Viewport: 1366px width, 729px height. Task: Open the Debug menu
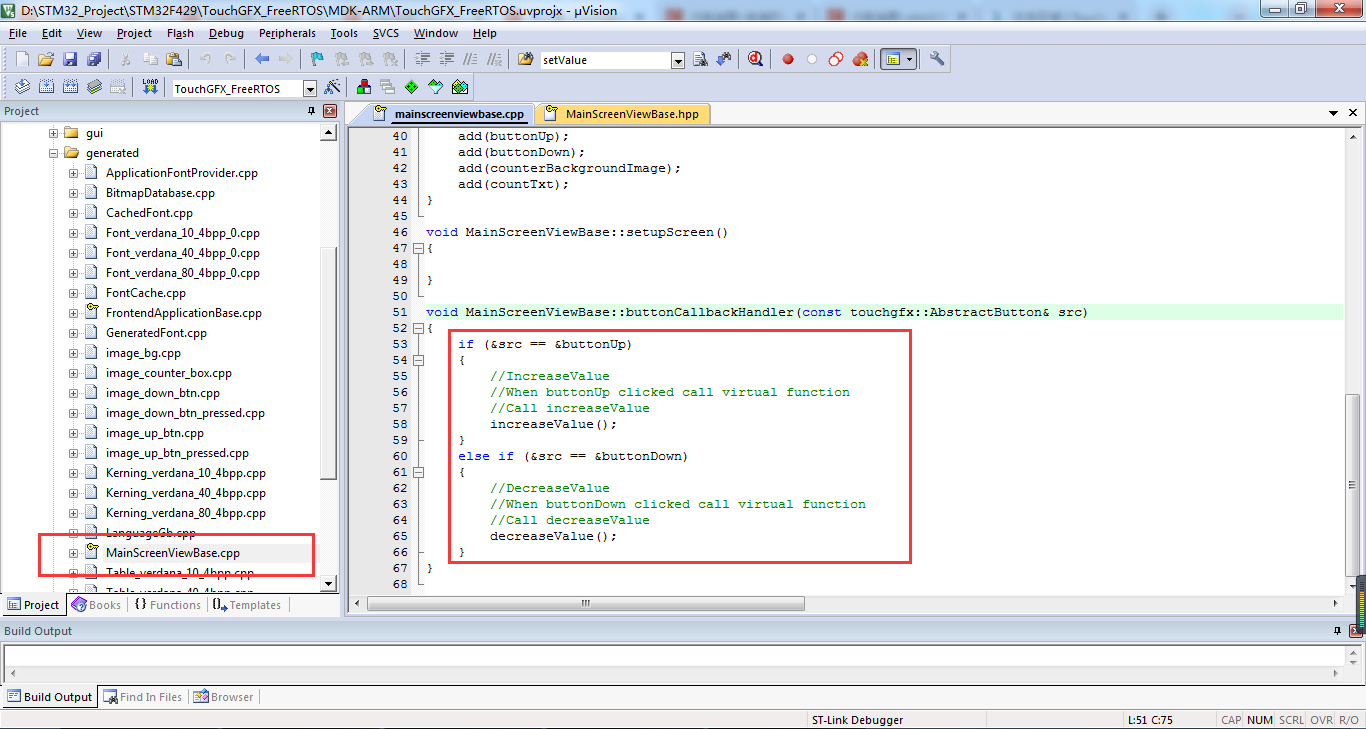(226, 33)
